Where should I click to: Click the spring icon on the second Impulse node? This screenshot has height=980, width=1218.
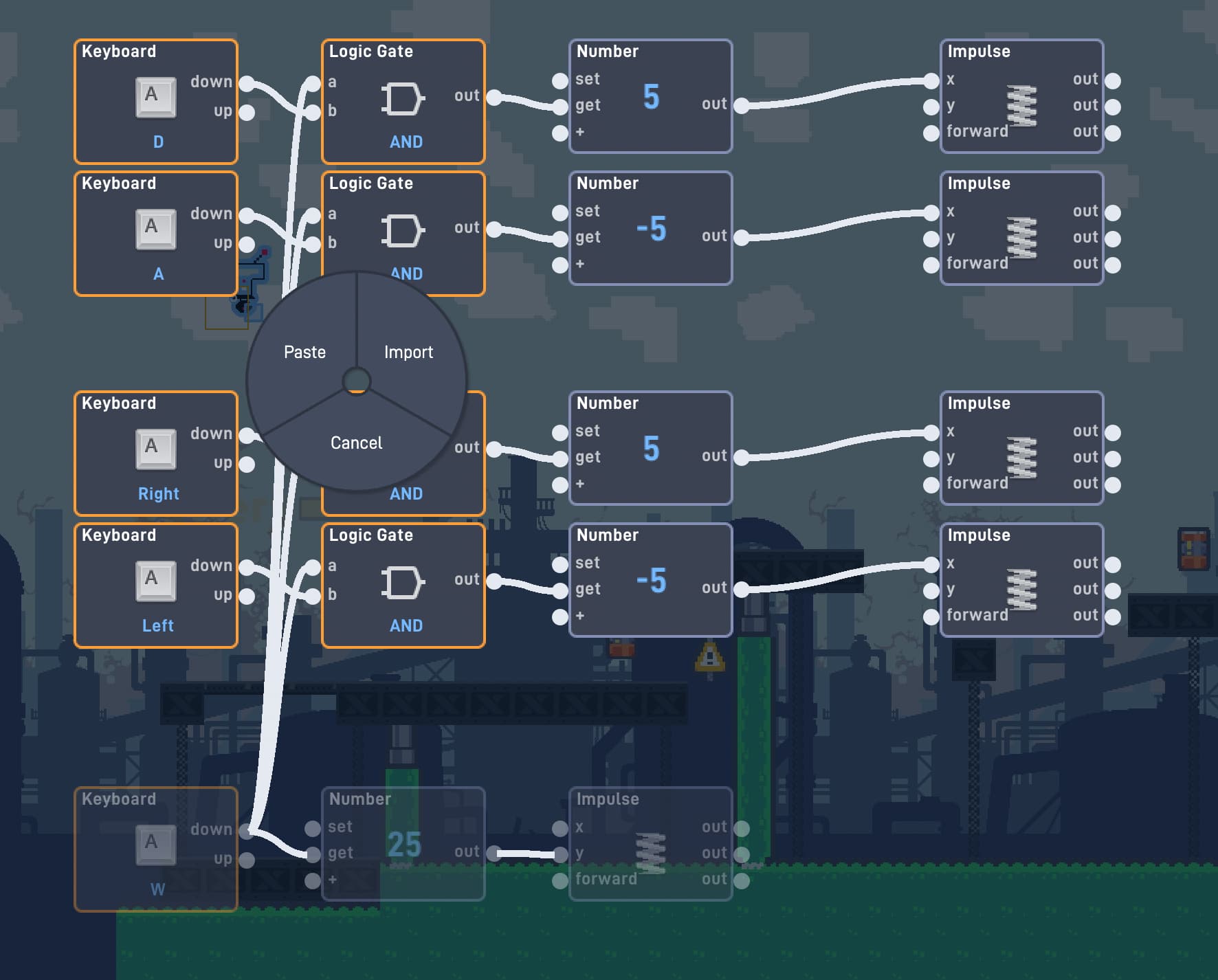click(x=1022, y=238)
